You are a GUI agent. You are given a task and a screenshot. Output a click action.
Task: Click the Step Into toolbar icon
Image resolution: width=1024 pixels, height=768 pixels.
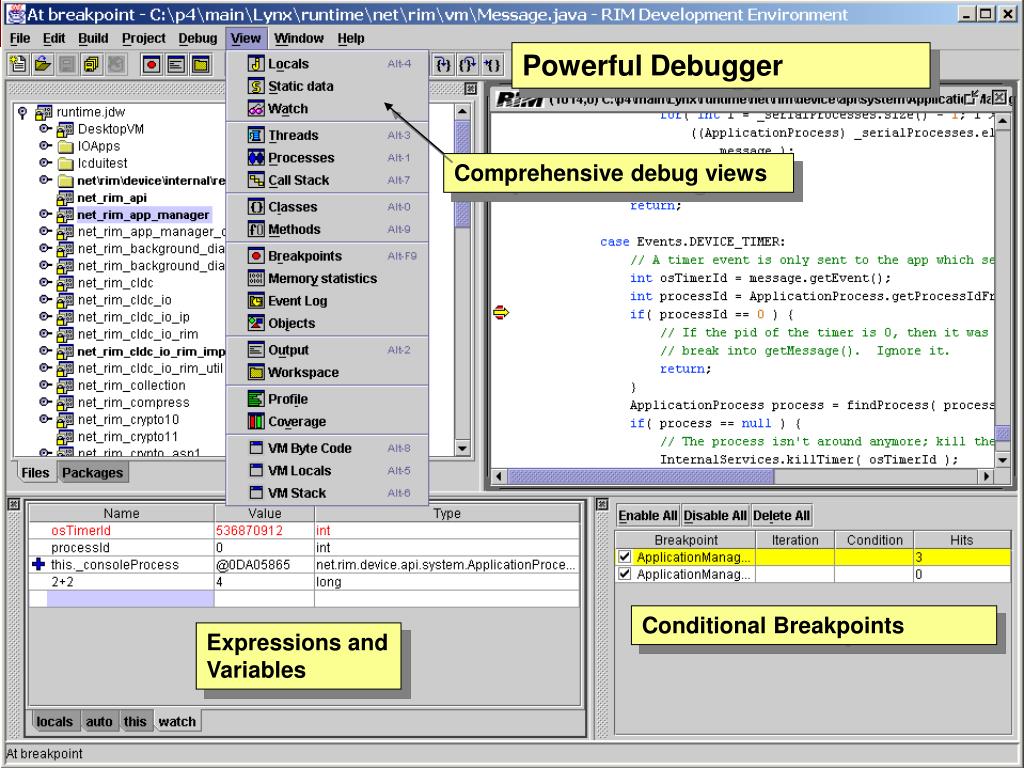click(x=443, y=64)
